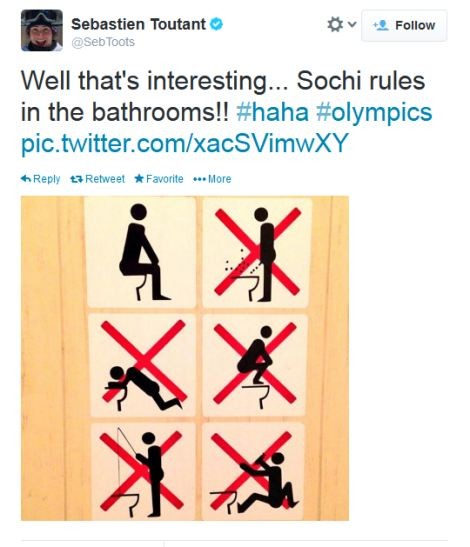Retweet this tweet

pyautogui.click(x=97, y=179)
